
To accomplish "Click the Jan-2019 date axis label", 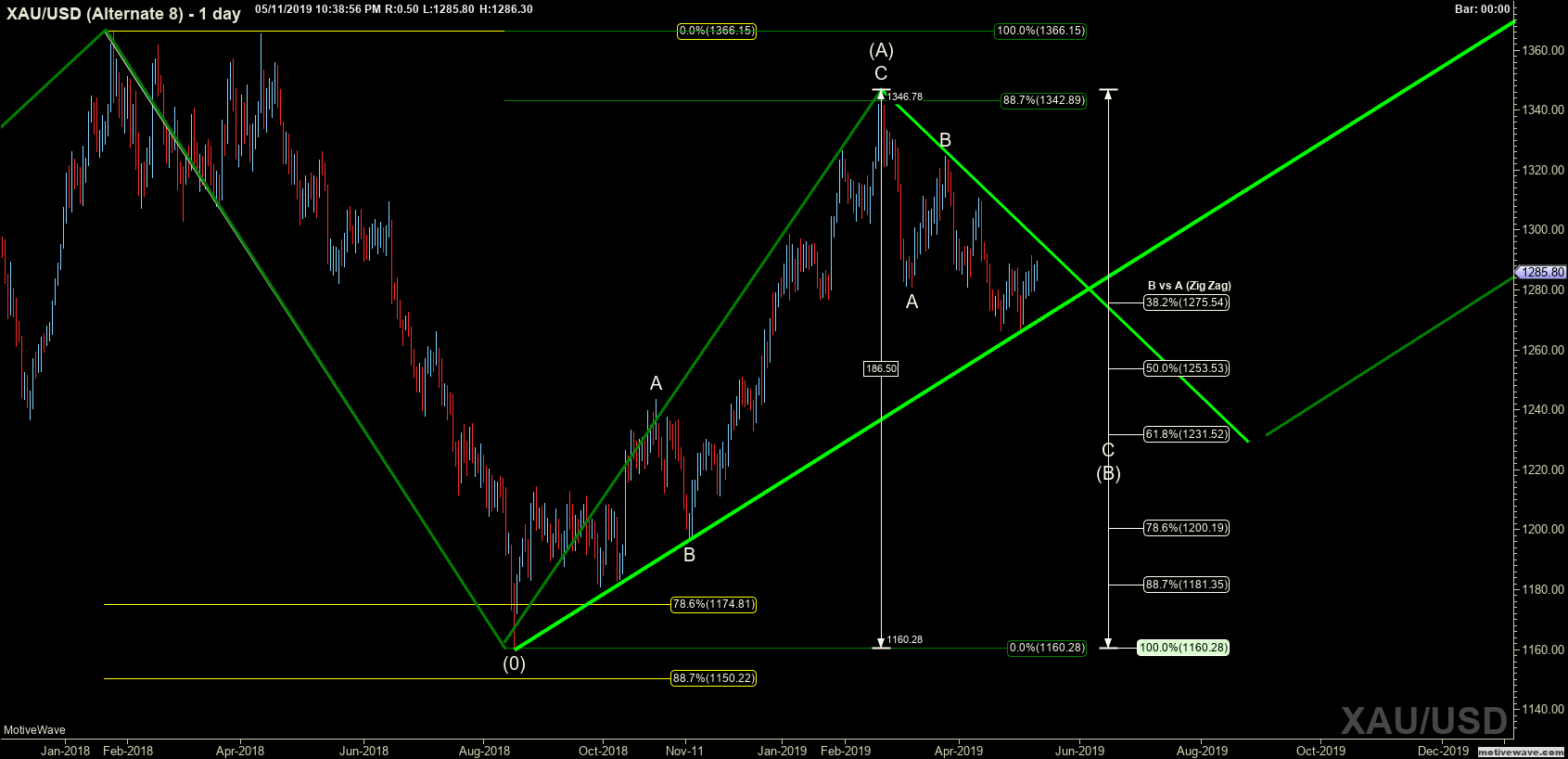I will click(783, 751).
